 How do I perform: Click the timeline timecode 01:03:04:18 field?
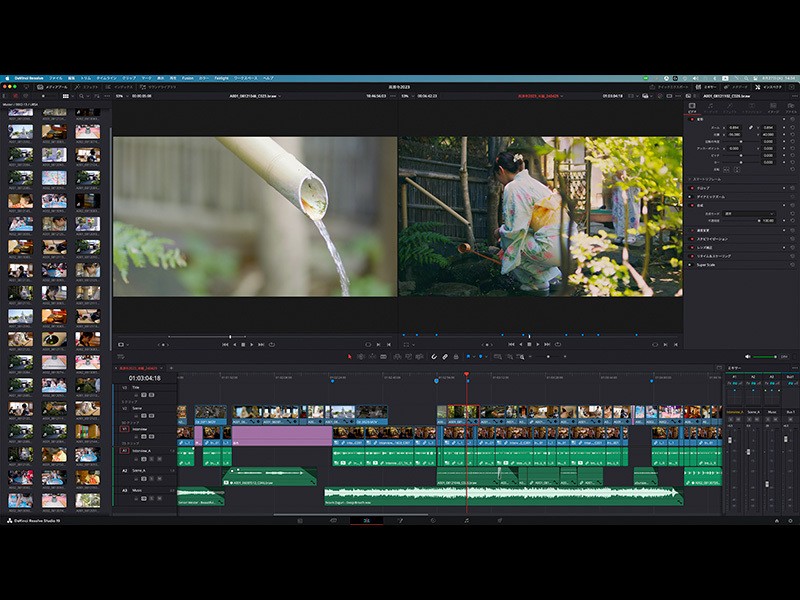coord(144,378)
